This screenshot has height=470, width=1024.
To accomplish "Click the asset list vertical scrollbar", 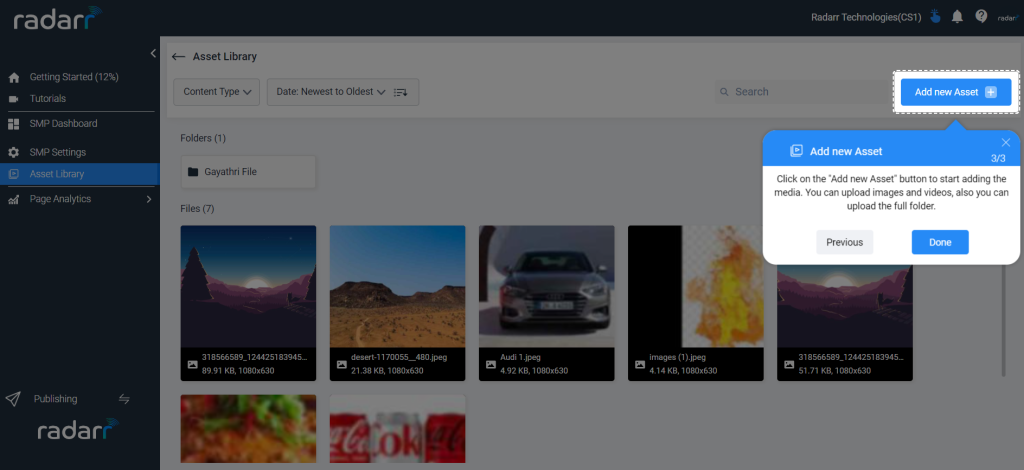I will tap(1004, 320).
